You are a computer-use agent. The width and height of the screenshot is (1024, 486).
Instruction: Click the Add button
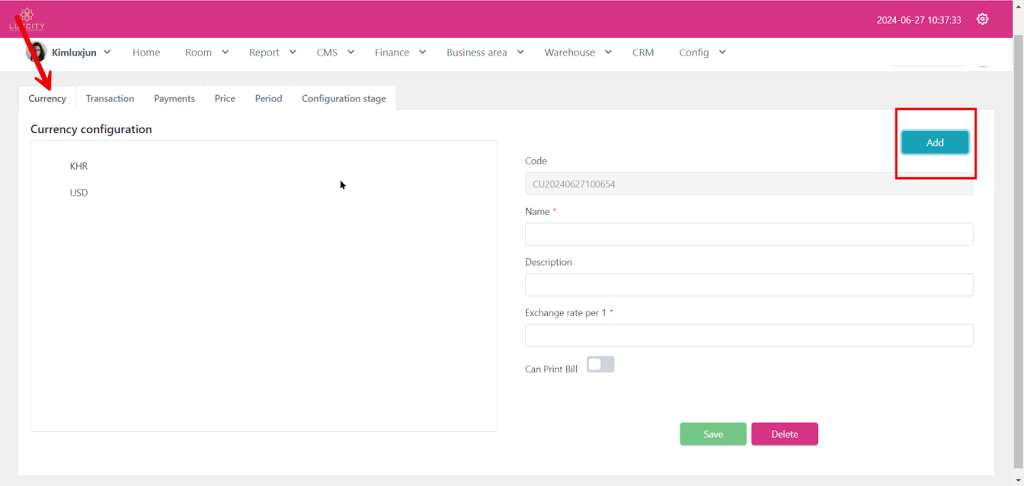[935, 142]
